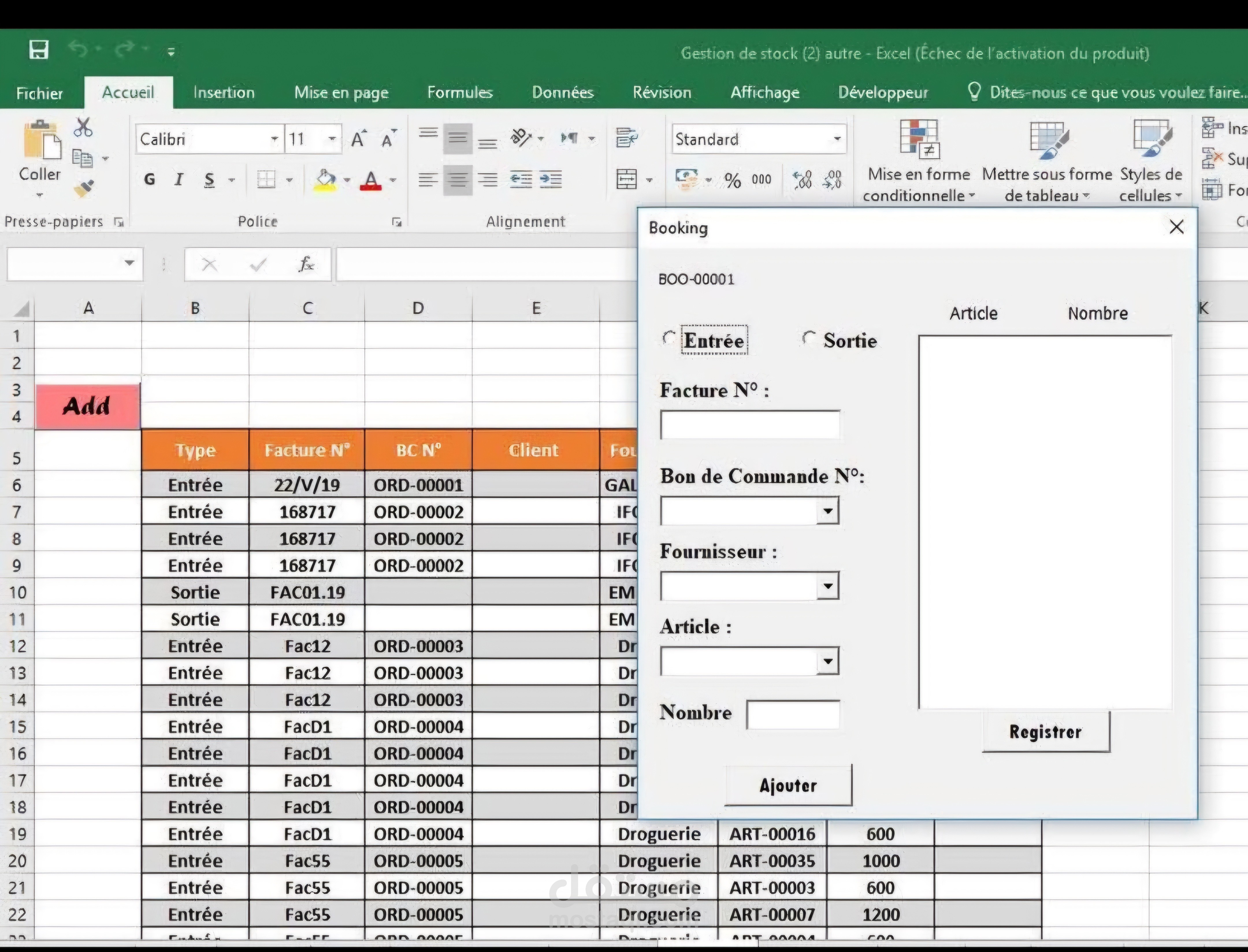Expand the Name Box dropdown arrow

pyautogui.click(x=129, y=263)
